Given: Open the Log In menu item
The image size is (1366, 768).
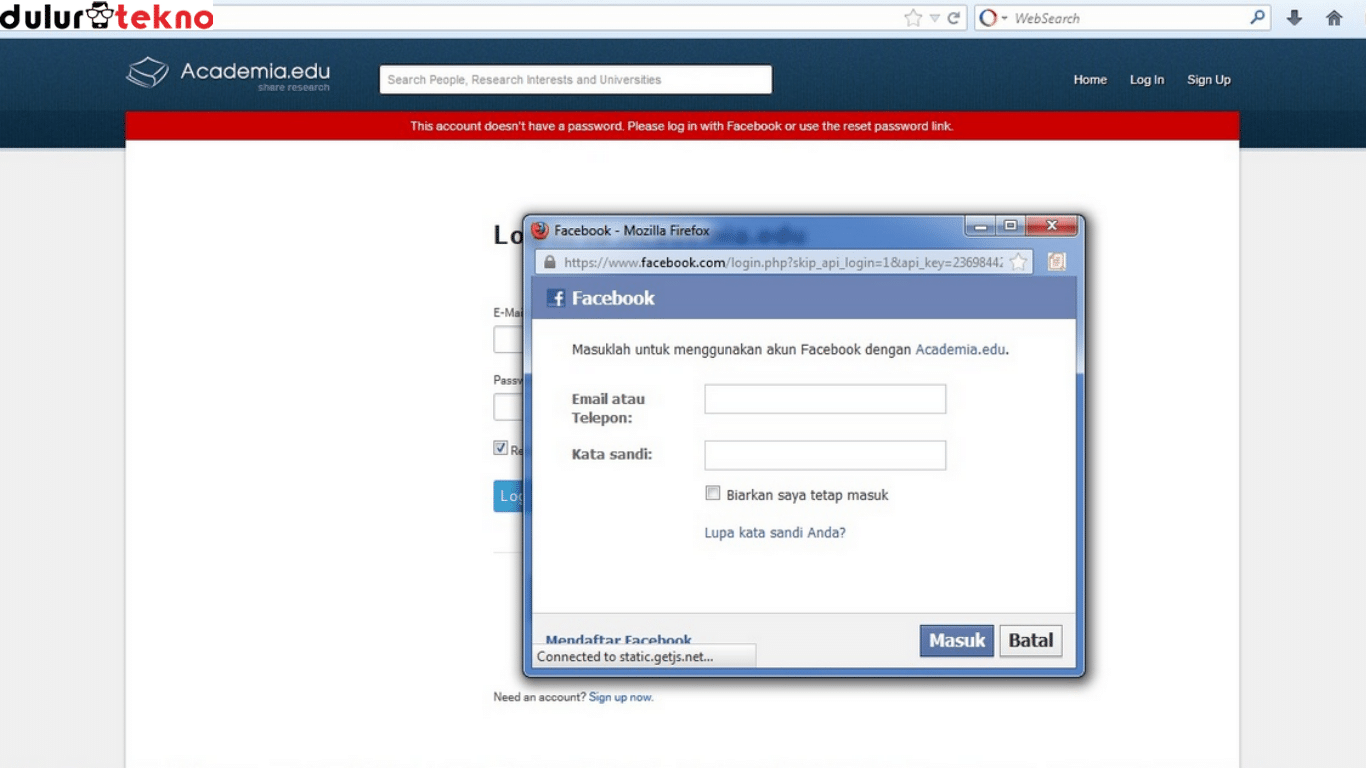Looking at the screenshot, I should point(1147,80).
